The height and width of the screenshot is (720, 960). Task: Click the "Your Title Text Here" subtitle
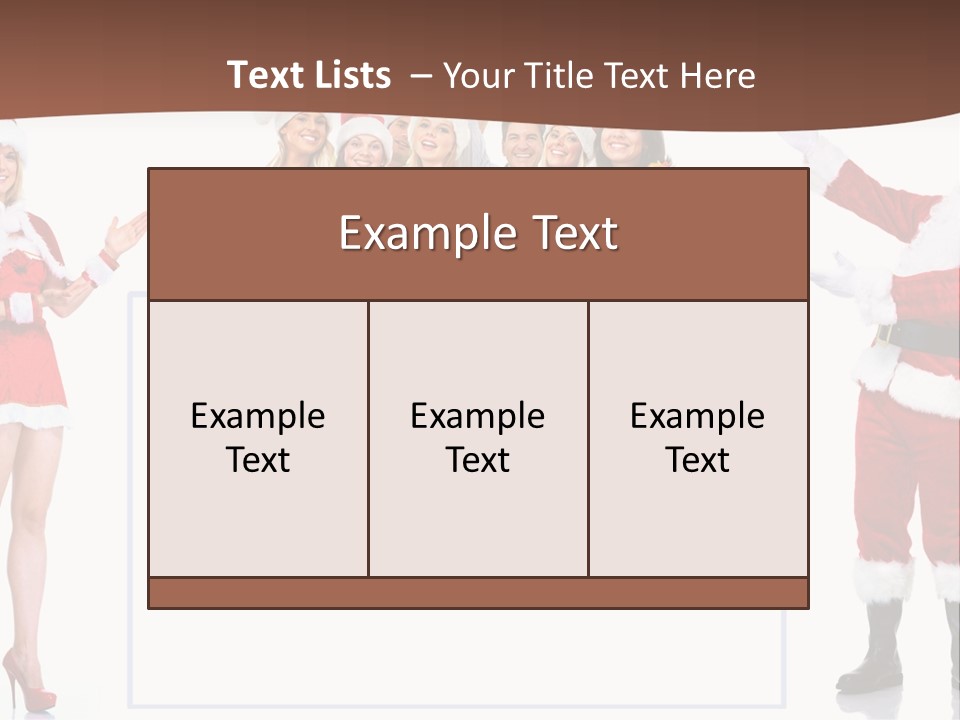[599, 76]
